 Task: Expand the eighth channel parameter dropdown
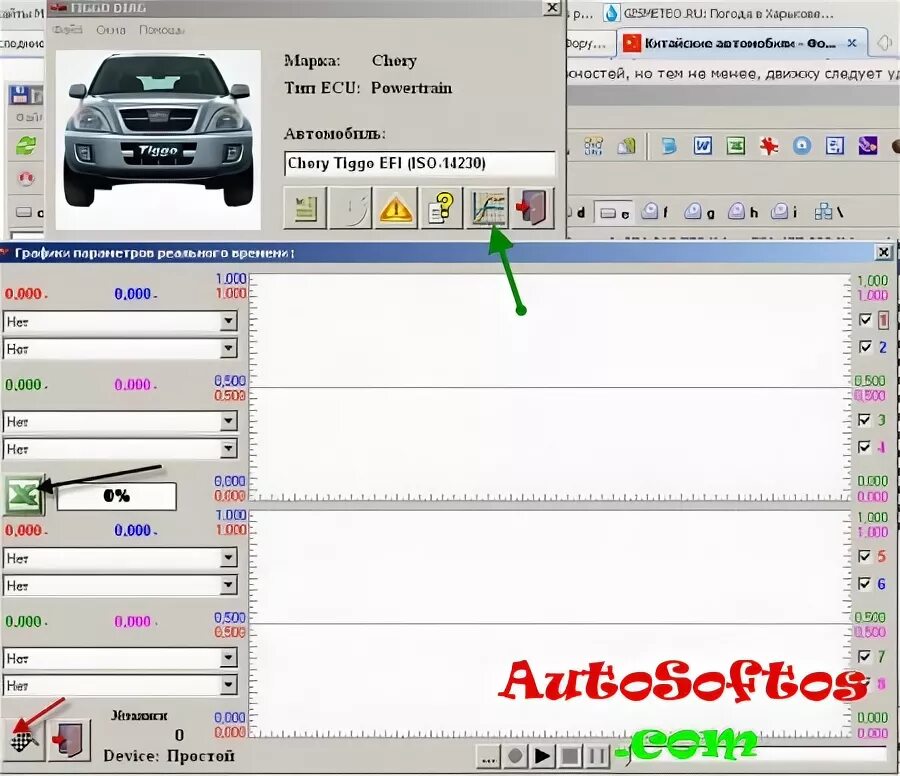(x=120, y=685)
